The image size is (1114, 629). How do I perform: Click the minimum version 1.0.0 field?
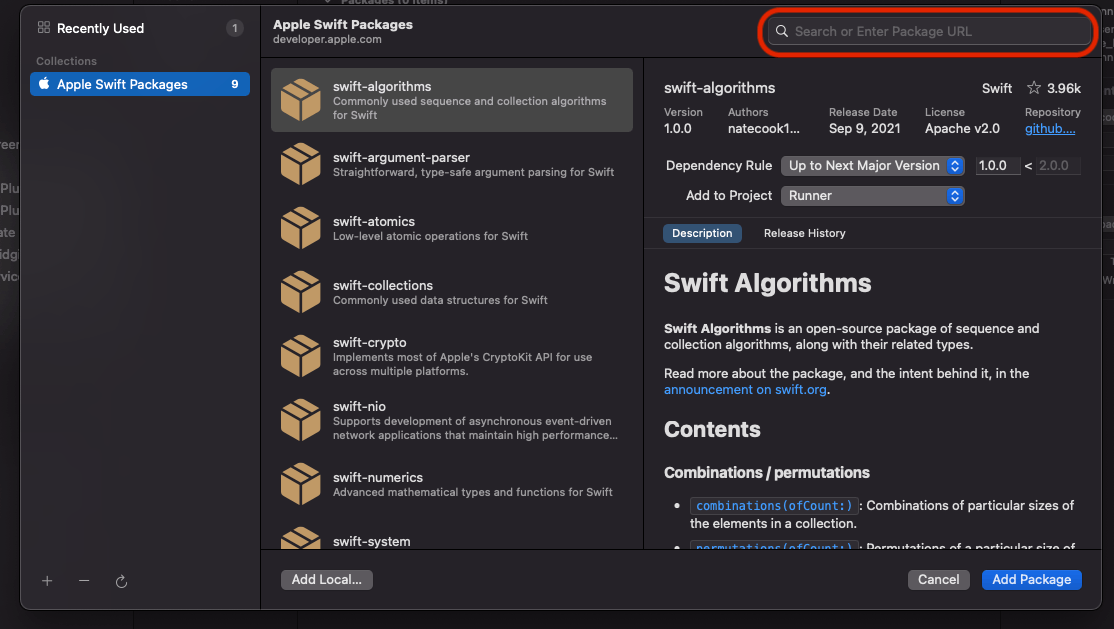click(997, 166)
